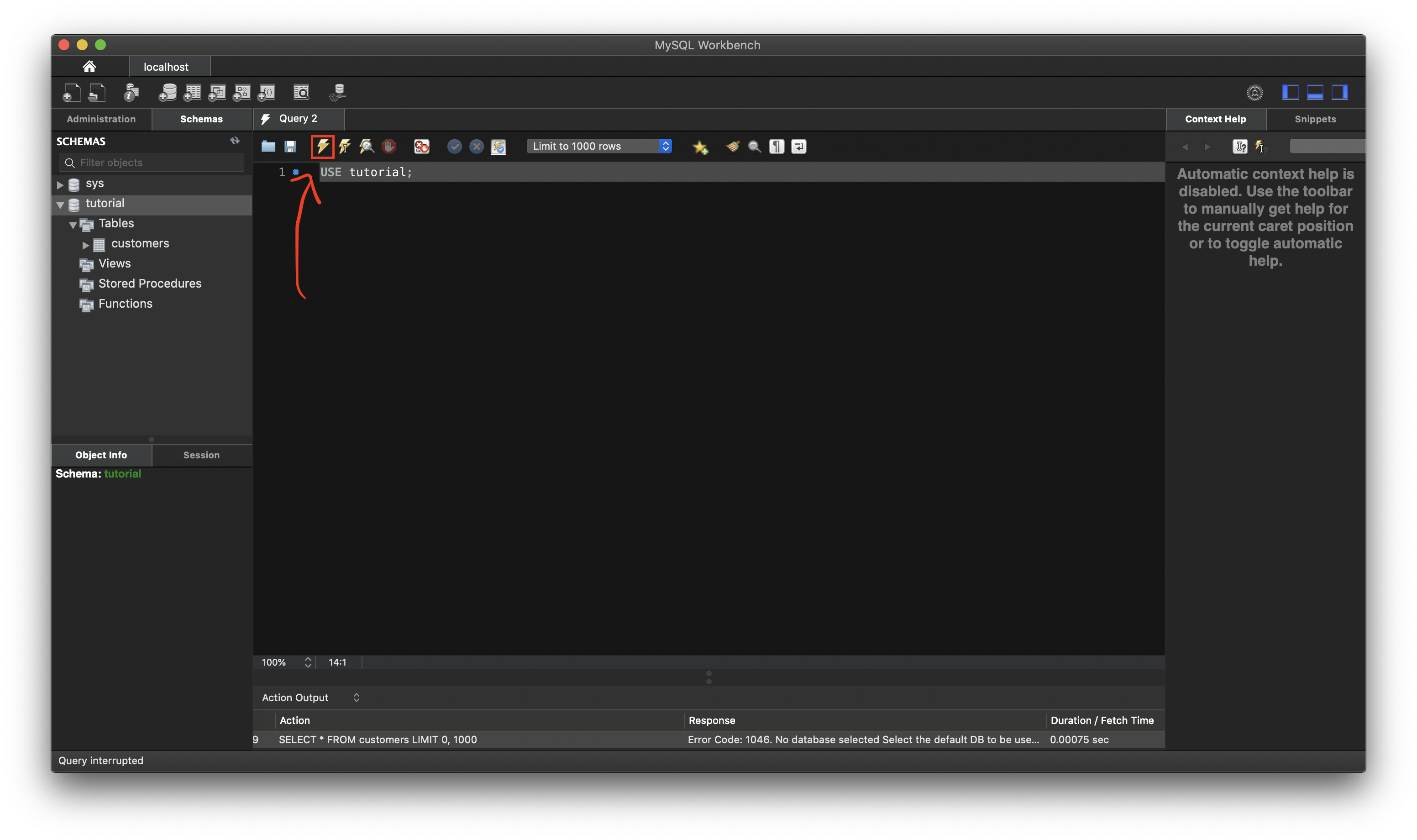The image size is (1417, 840).
Task: Open a SQL script file folder icon
Action: [268, 147]
